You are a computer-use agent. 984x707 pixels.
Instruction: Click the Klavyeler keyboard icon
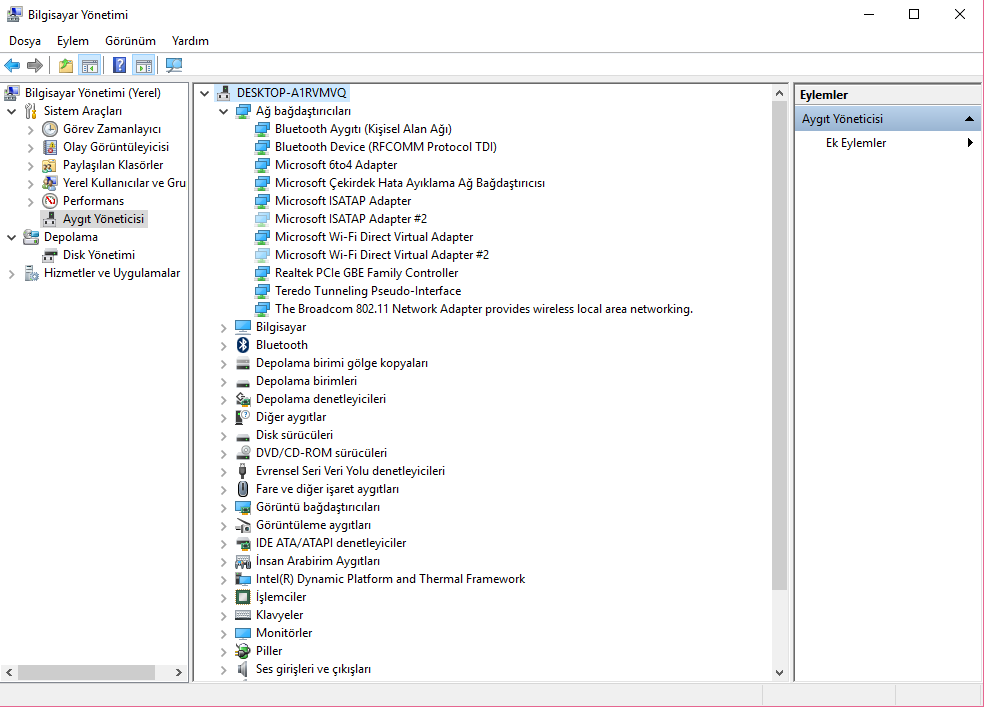[243, 615]
